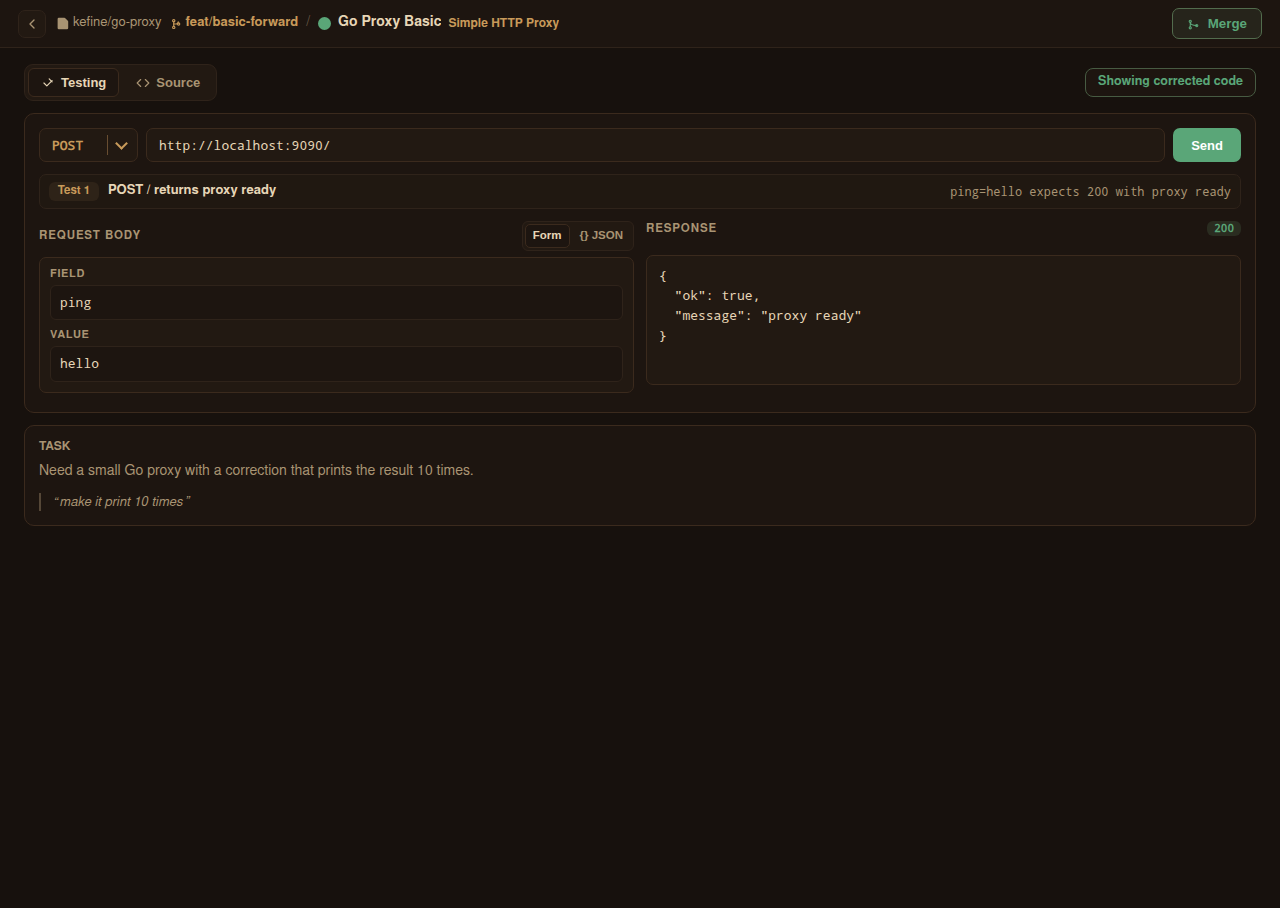The height and width of the screenshot is (908, 1280).
Task: Click the response JSON body panel
Action: (x=943, y=320)
